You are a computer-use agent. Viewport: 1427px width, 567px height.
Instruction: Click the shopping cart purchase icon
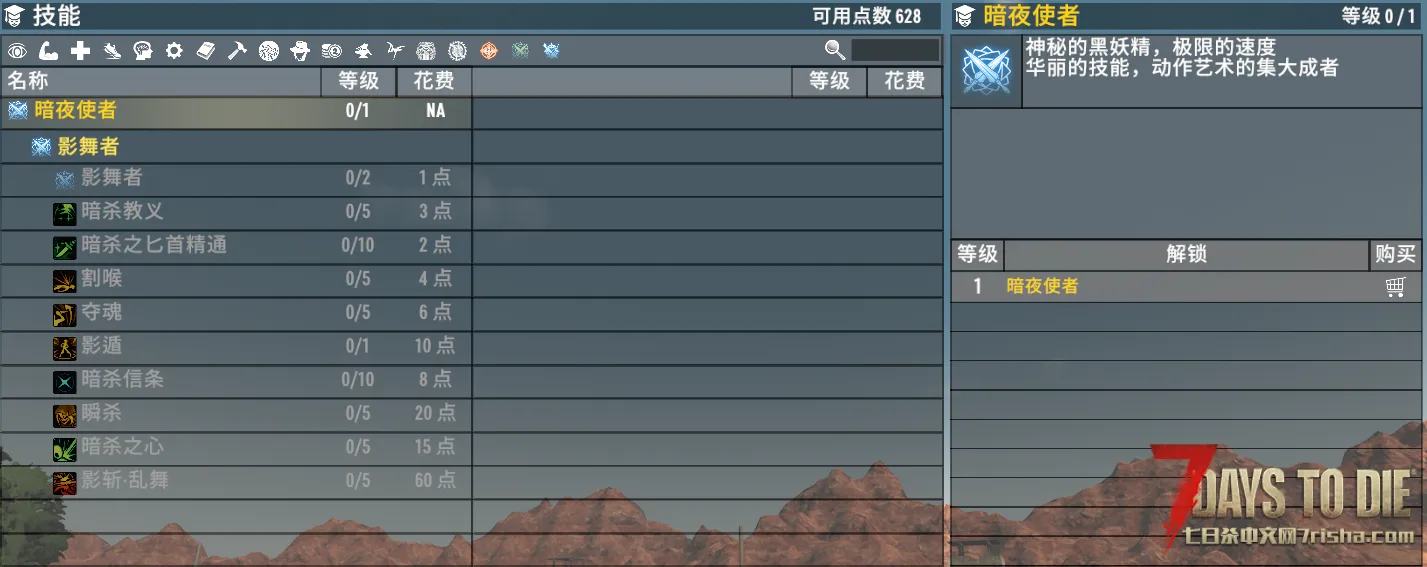pos(1395,287)
